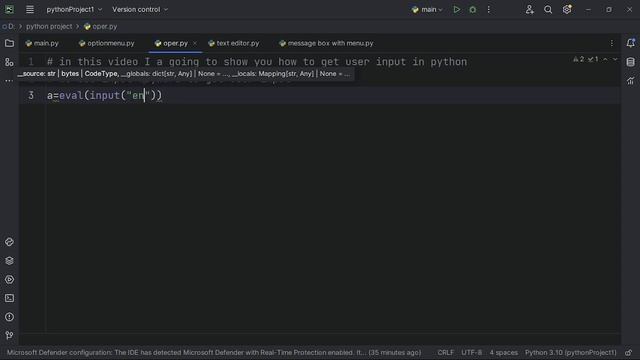640x360 pixels.
Task: Jump to next highlighted error arrow
Action: [x=615, y=60]
